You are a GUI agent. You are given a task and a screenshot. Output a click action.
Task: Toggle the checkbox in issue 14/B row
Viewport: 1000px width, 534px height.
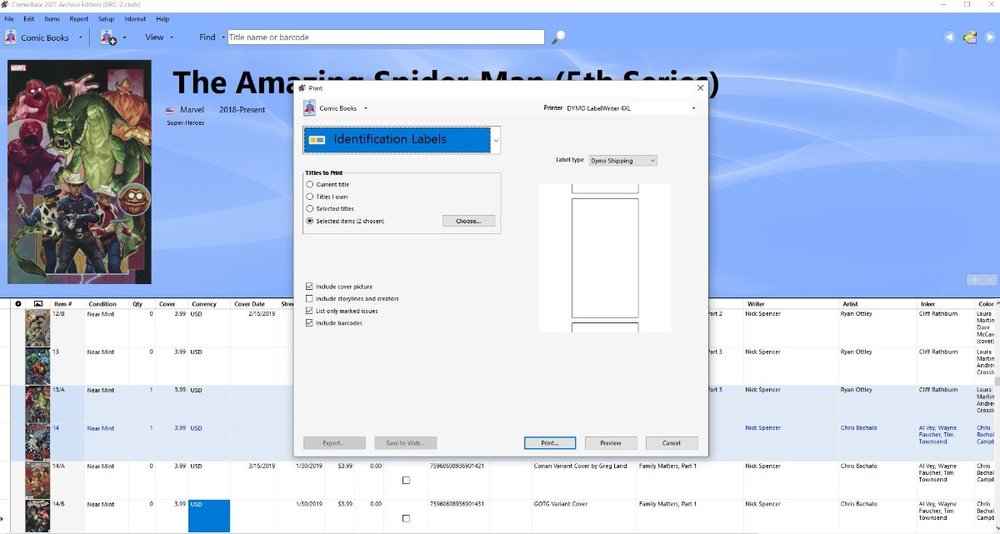click(406, 519)
